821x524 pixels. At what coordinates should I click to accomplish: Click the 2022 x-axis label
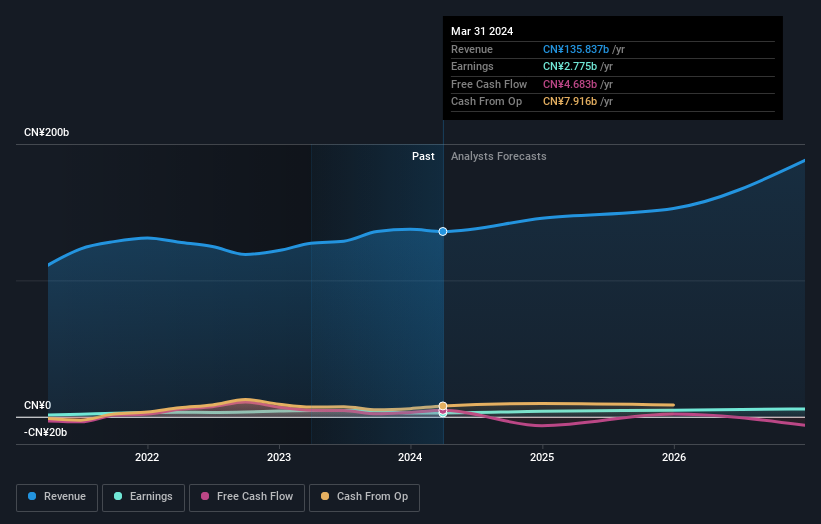pos(147,458)
